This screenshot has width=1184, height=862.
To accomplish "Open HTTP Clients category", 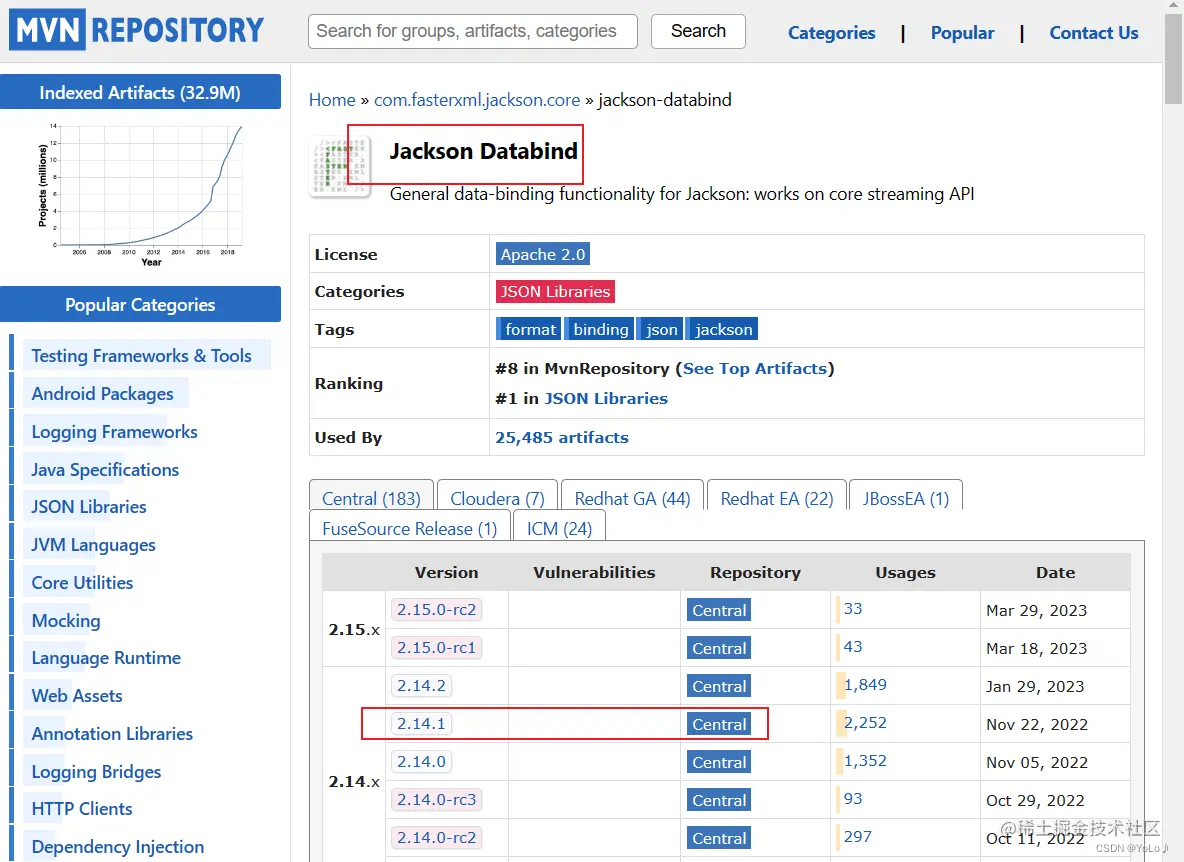I will coord(82,809).
